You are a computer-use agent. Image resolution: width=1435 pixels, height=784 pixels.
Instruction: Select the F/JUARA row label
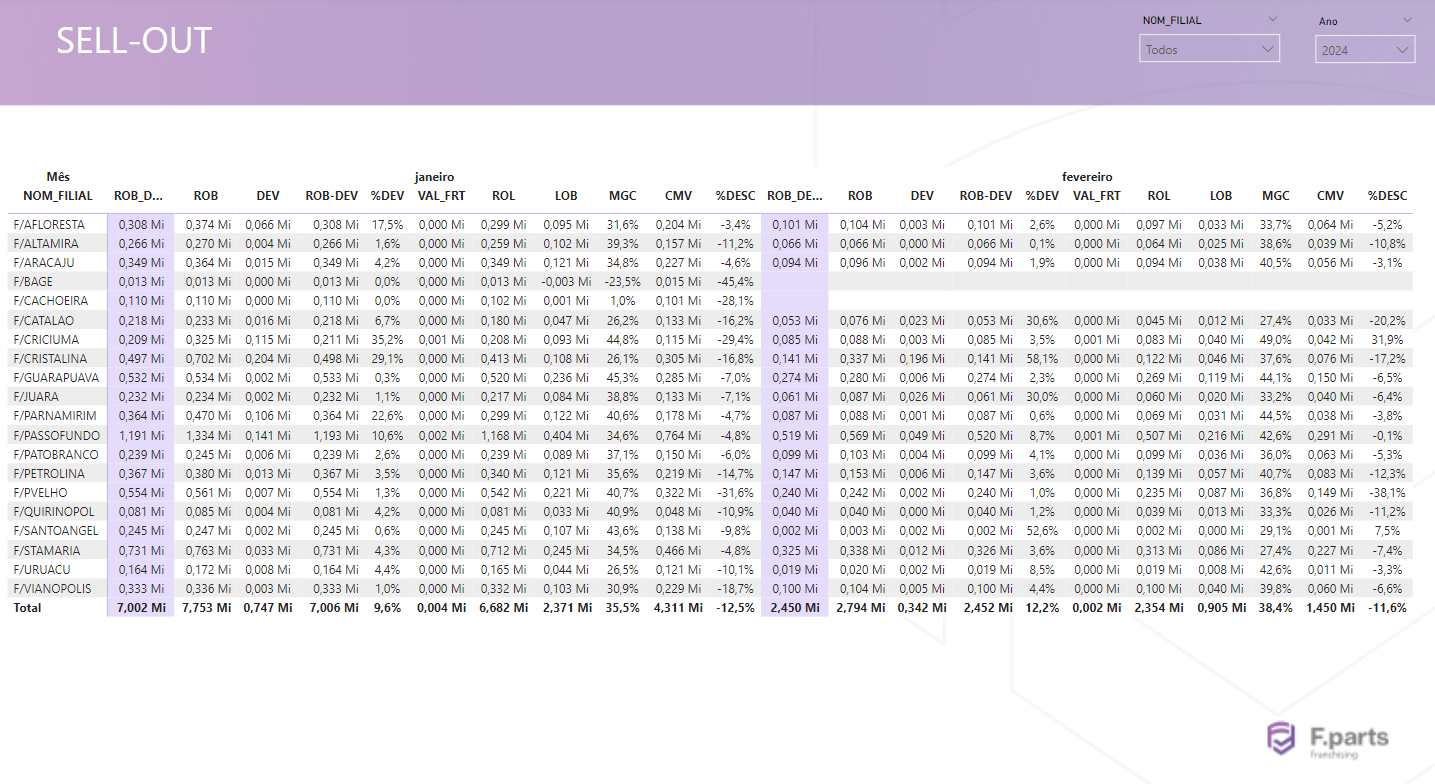pos(37,397)
